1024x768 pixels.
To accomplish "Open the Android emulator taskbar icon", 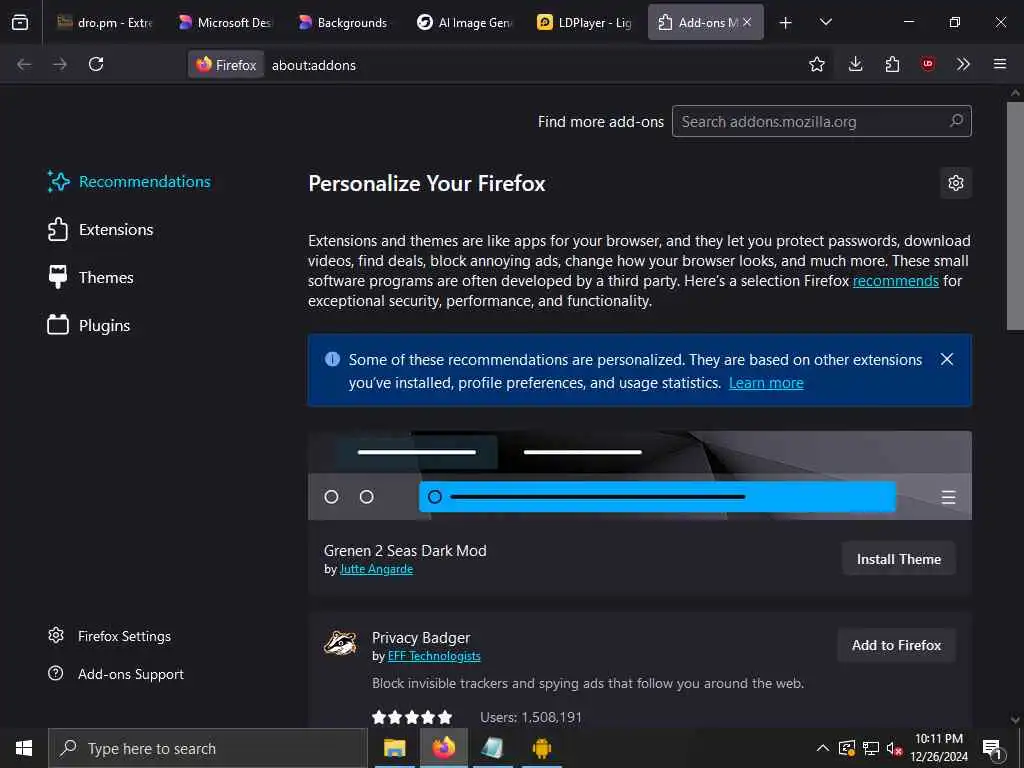I will tap(542, 748).
